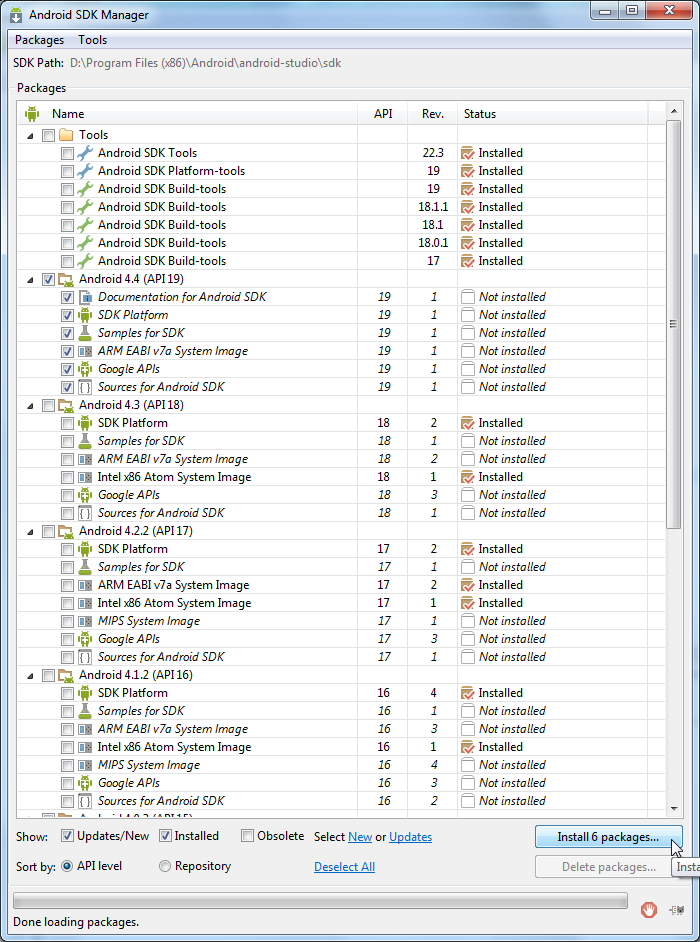Click the scrollbar up arrow
Screen dimensions: 700x942
(673, 111)
